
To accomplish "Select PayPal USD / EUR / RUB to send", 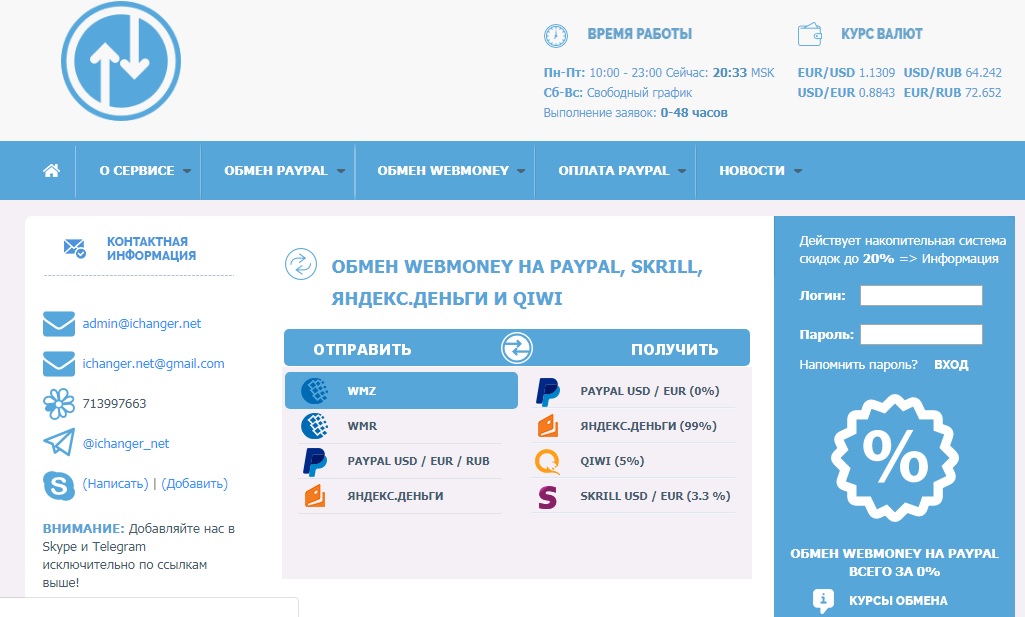I will click(x=400, y=461).
